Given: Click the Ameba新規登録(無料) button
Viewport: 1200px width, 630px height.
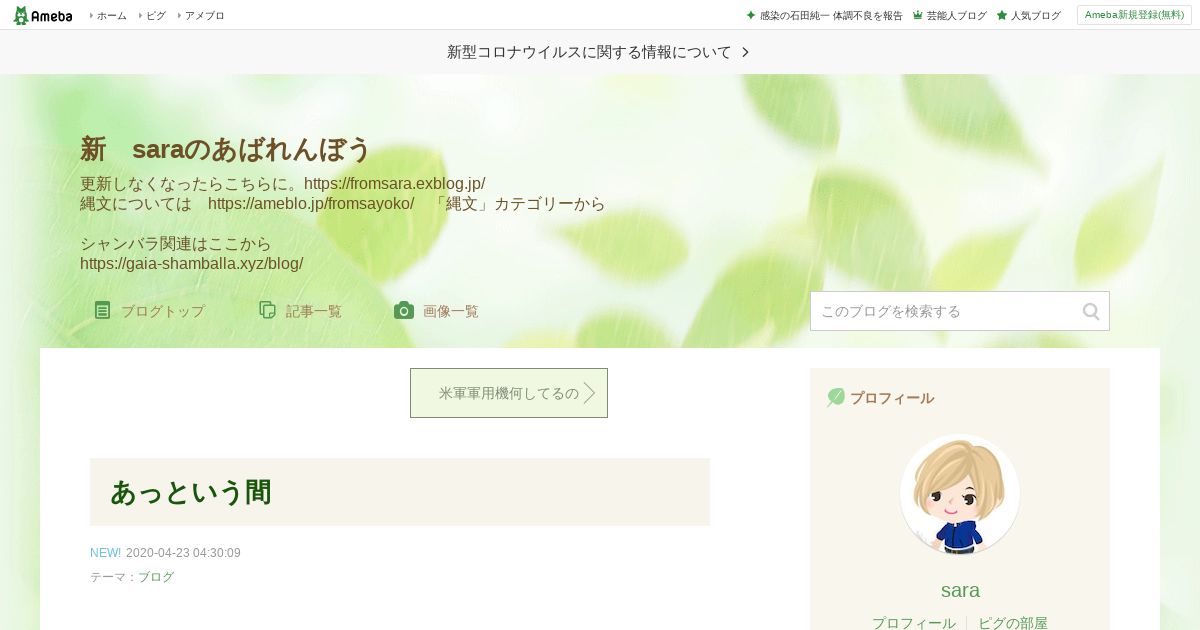Looking at the screenshot, I should pyautogui.click(x=1134, y=15).
